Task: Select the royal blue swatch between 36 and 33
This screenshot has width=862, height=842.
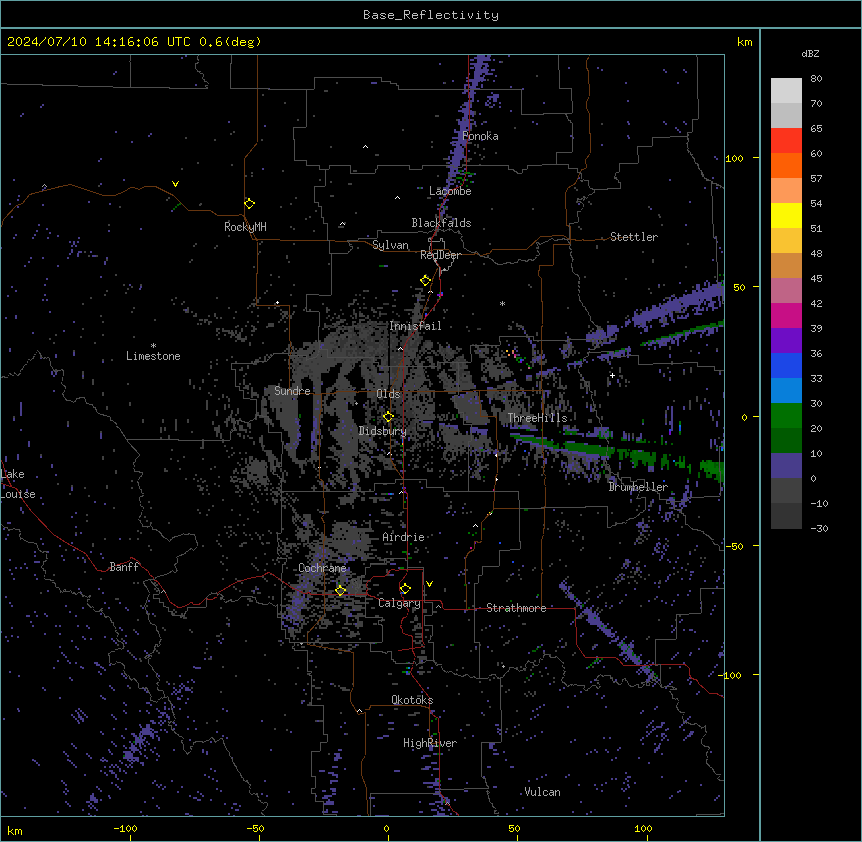Action: tap(786, 365)
